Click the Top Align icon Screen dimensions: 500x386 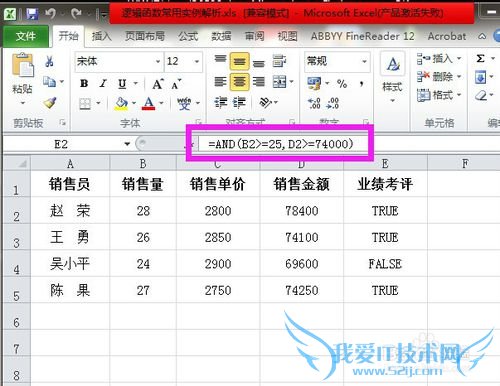[220, 60]
